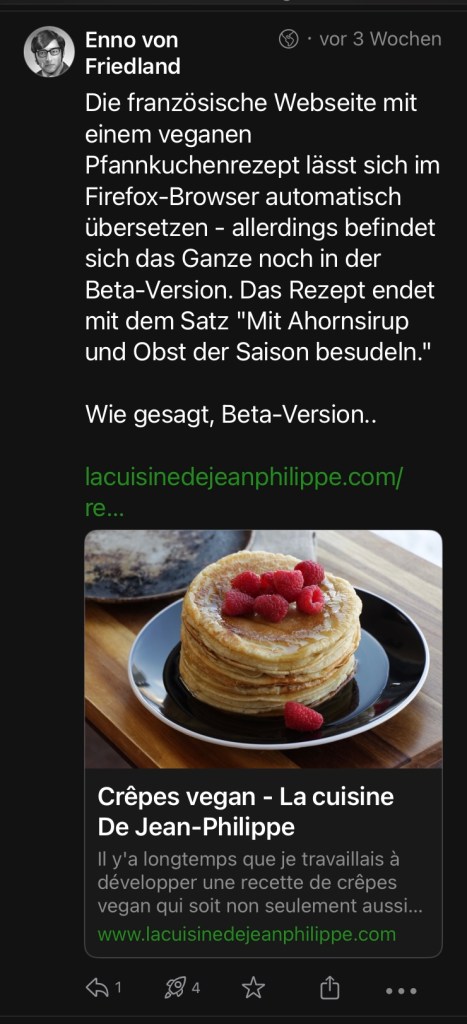Tap the reply count '1'
467x1024 pixels.
tap(118, 987)
